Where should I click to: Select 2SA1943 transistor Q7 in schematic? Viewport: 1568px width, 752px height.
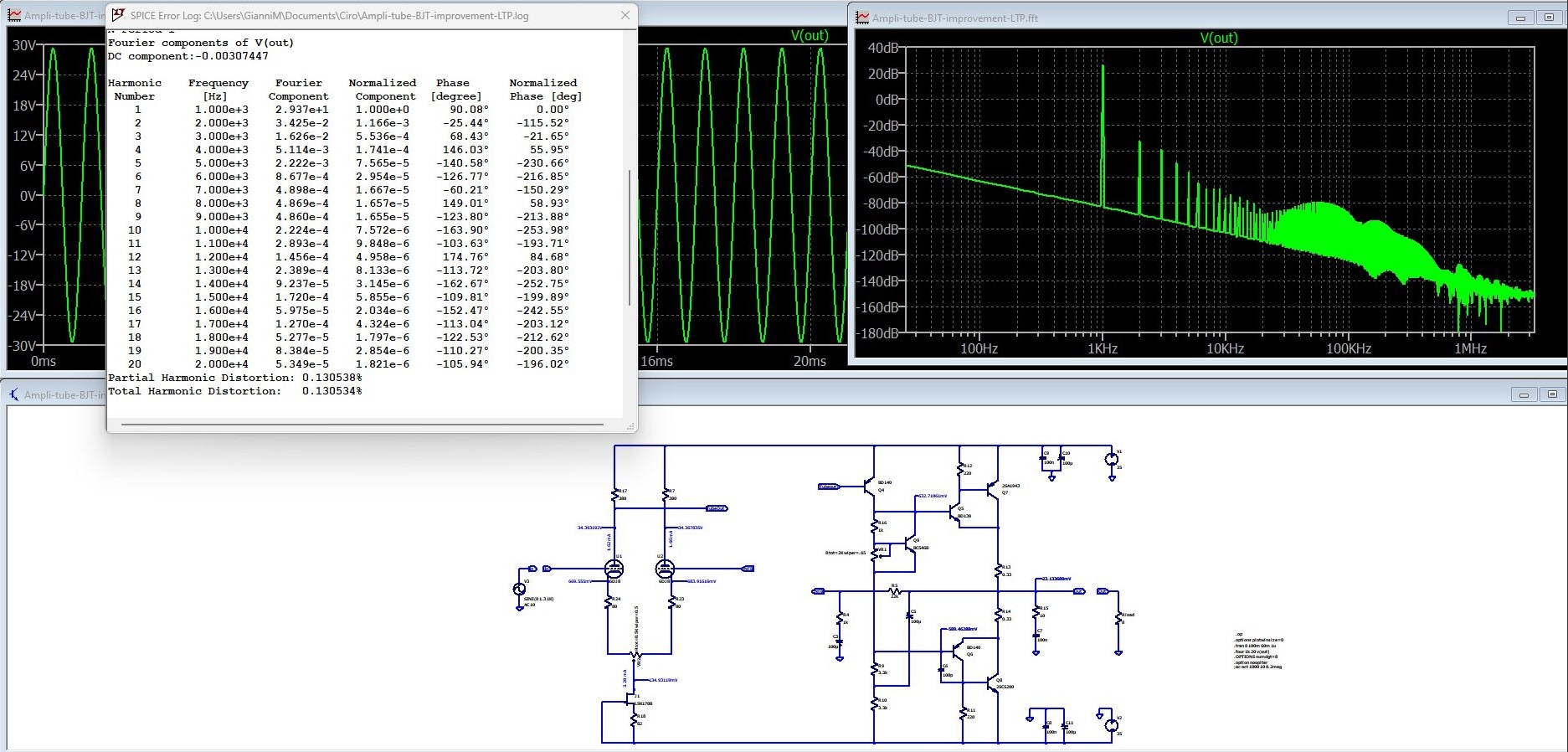[994, 488]
